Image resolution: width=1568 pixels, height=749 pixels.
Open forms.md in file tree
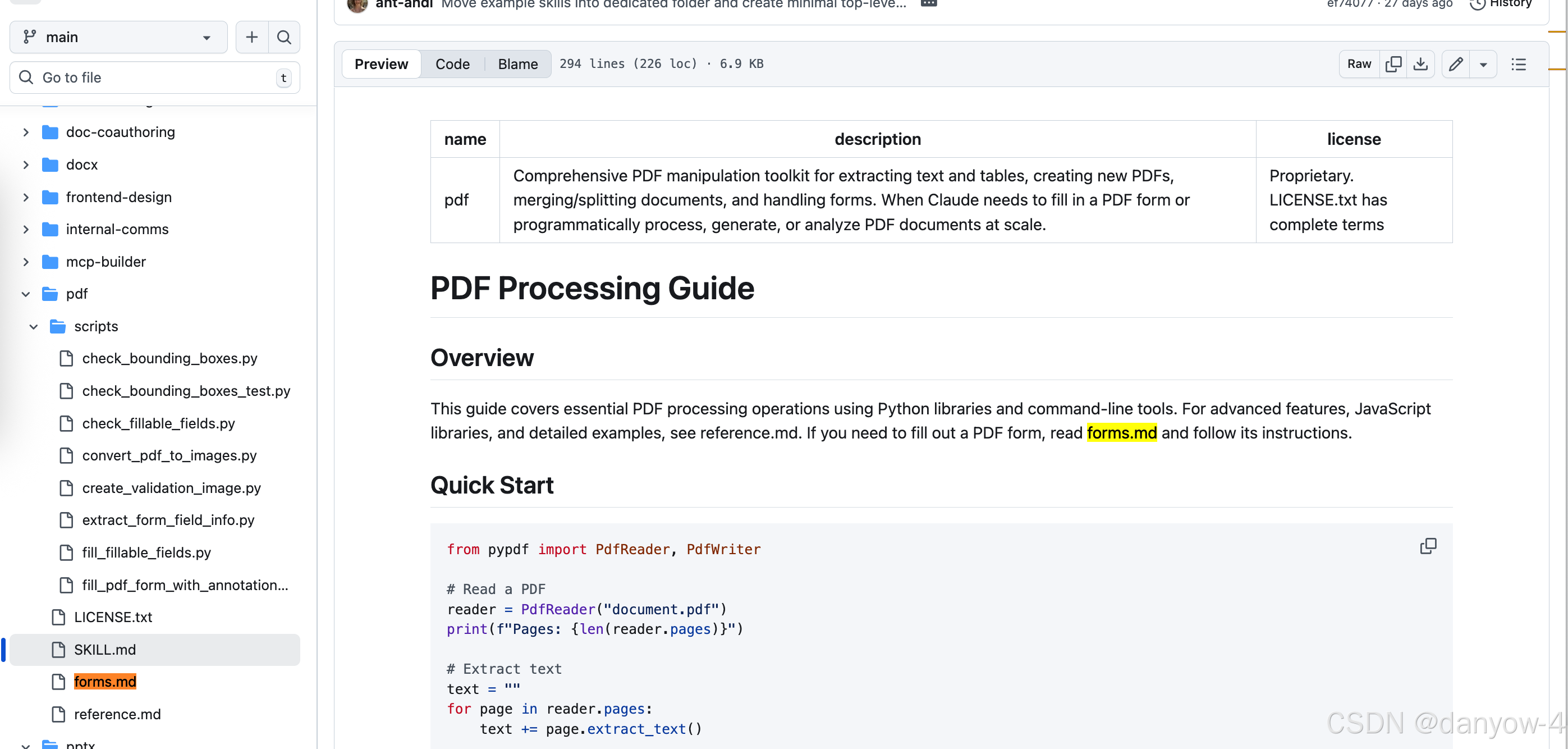[105, 682]
